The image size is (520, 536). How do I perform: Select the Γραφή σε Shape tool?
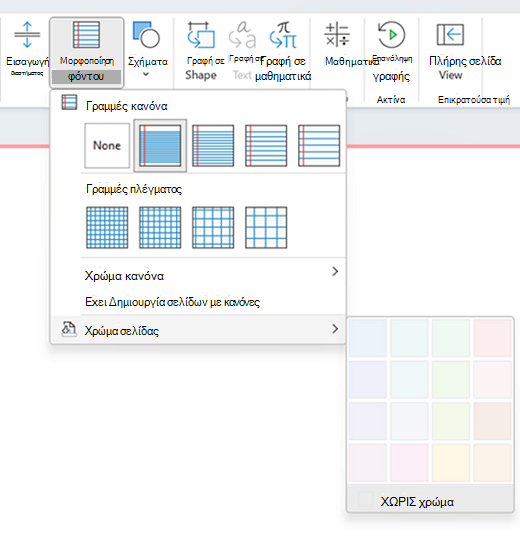tap(201, 51)
